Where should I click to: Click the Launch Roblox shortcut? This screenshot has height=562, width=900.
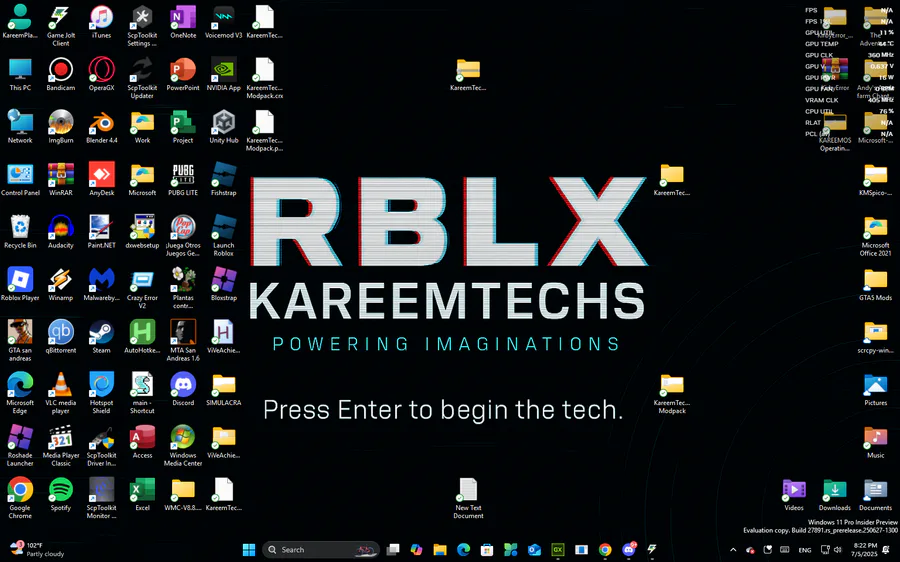224,236
